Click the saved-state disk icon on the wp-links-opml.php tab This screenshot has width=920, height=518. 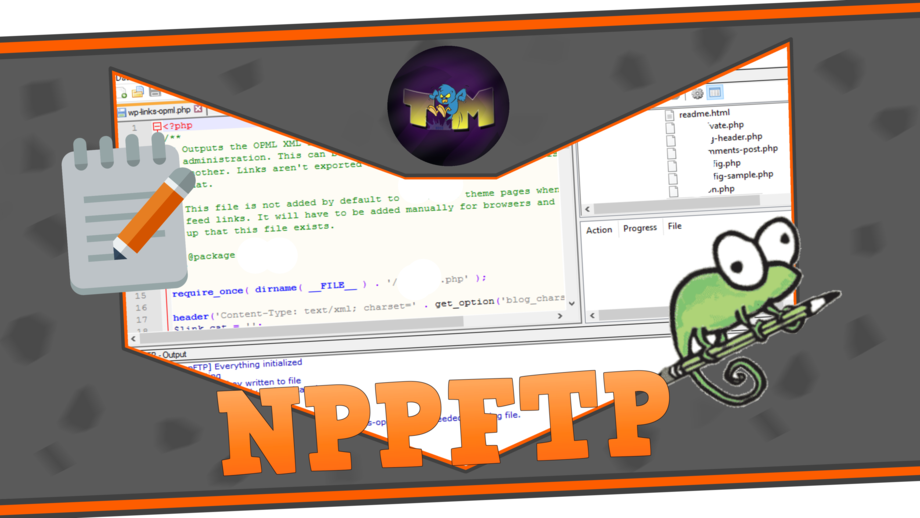121,112
